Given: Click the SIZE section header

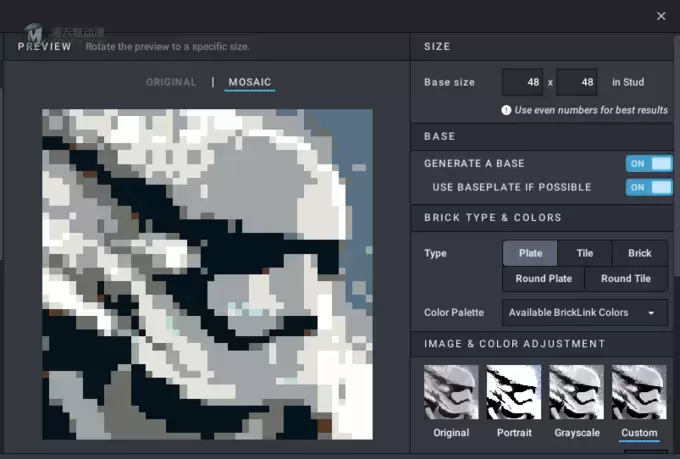Looking at the screenshot, I should point(437,46).
